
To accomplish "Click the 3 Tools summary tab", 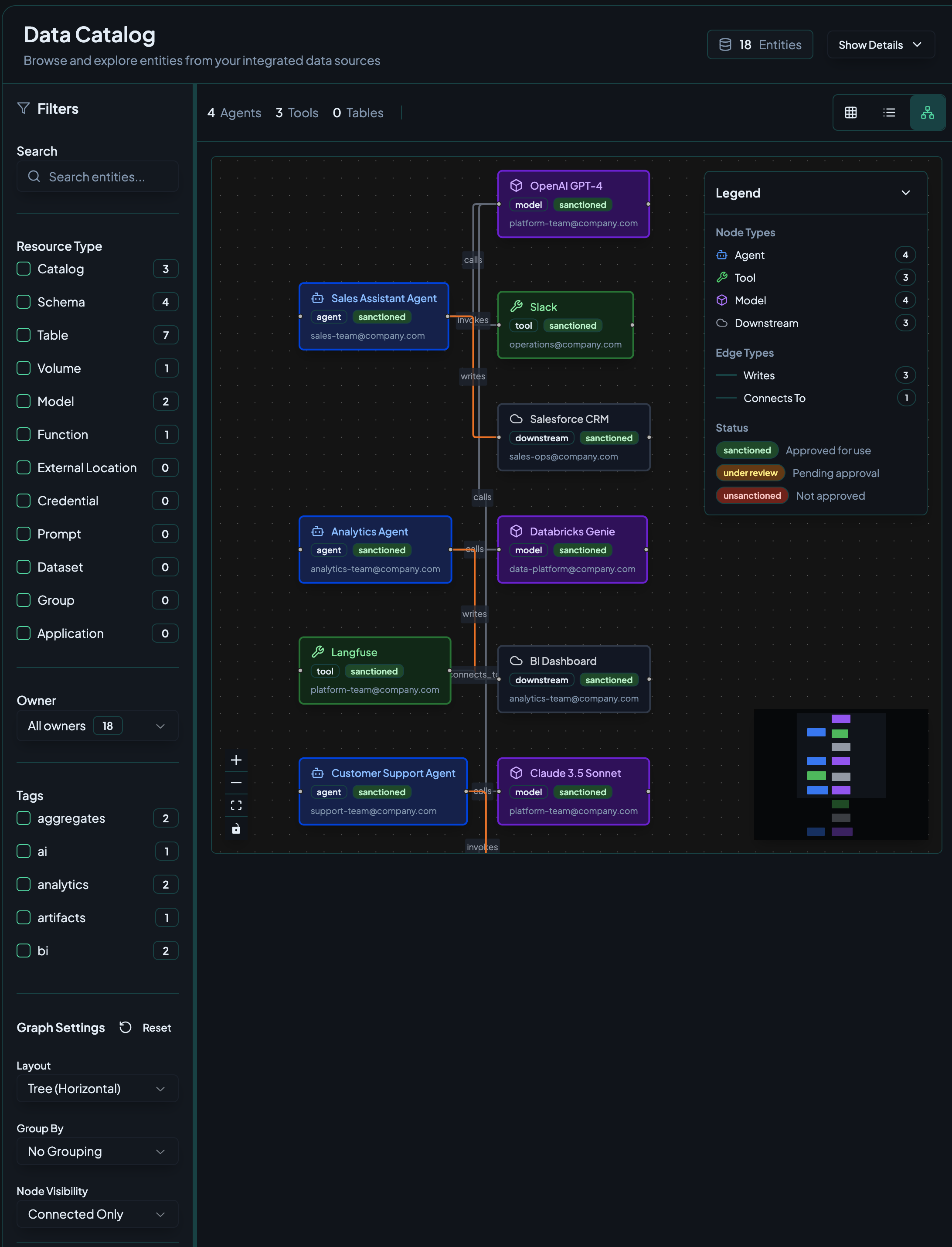I will [x=297, y=113].
